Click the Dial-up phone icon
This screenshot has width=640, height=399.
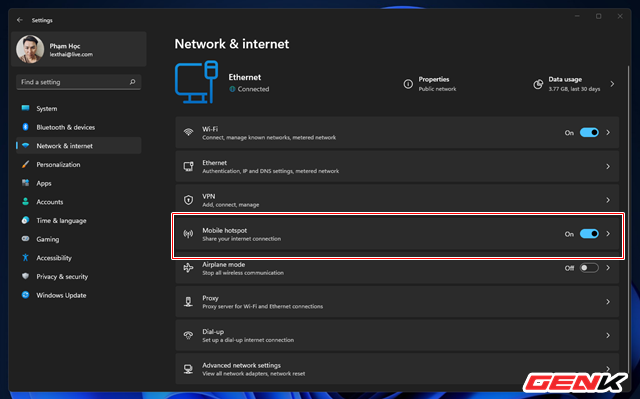[188, 335]
